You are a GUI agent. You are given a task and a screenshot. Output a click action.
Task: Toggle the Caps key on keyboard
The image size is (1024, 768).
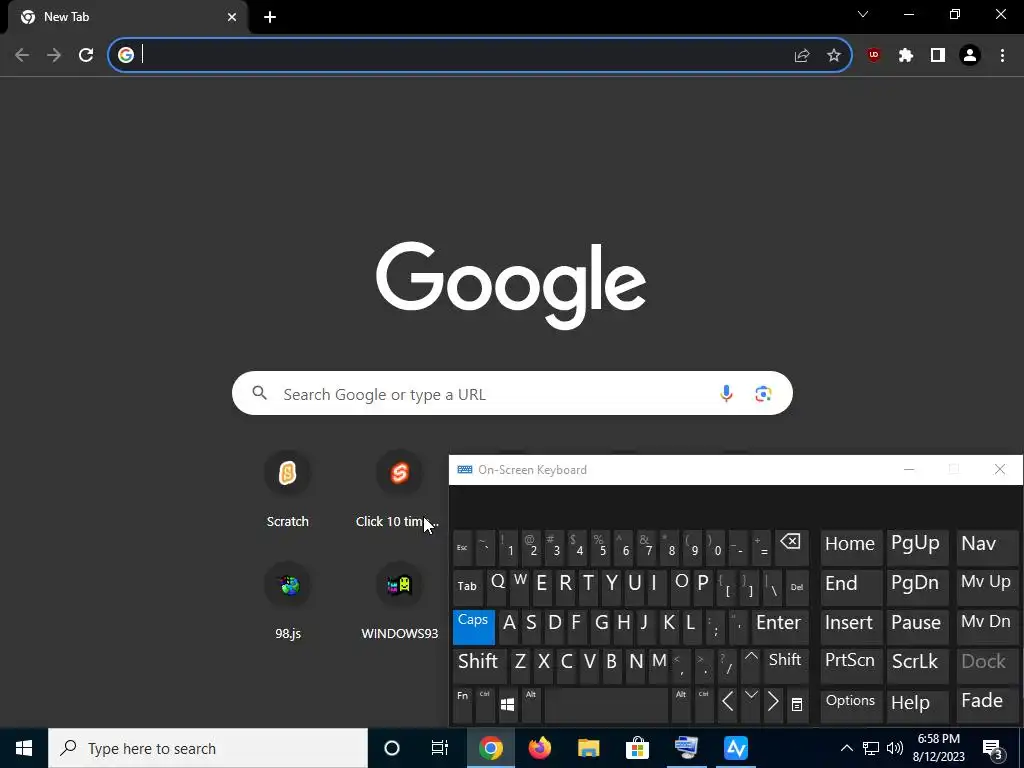pyautogui.click(x=473, y=627)
